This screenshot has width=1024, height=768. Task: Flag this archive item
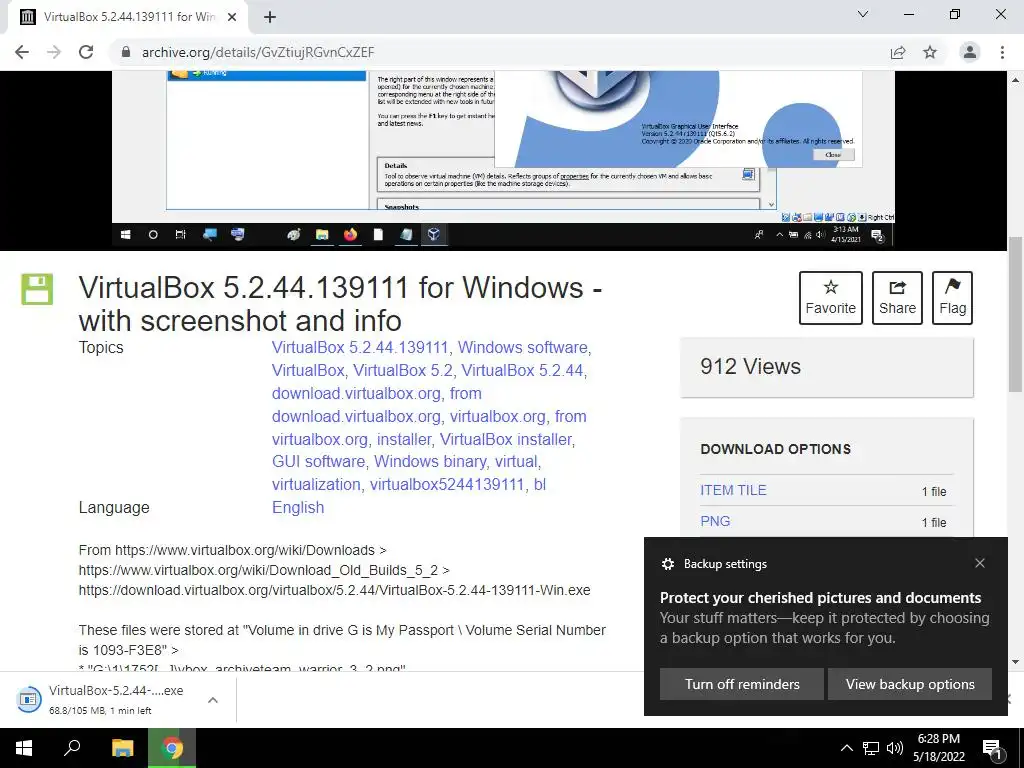(952, 298)
